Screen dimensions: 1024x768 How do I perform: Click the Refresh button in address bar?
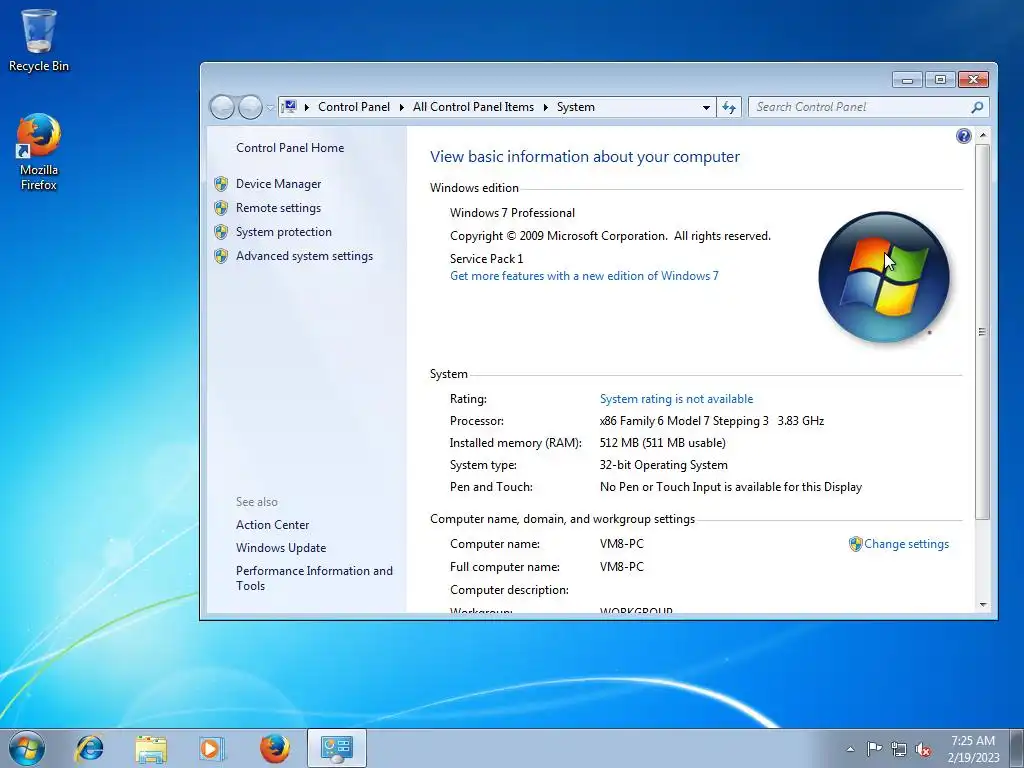(729, 108)
